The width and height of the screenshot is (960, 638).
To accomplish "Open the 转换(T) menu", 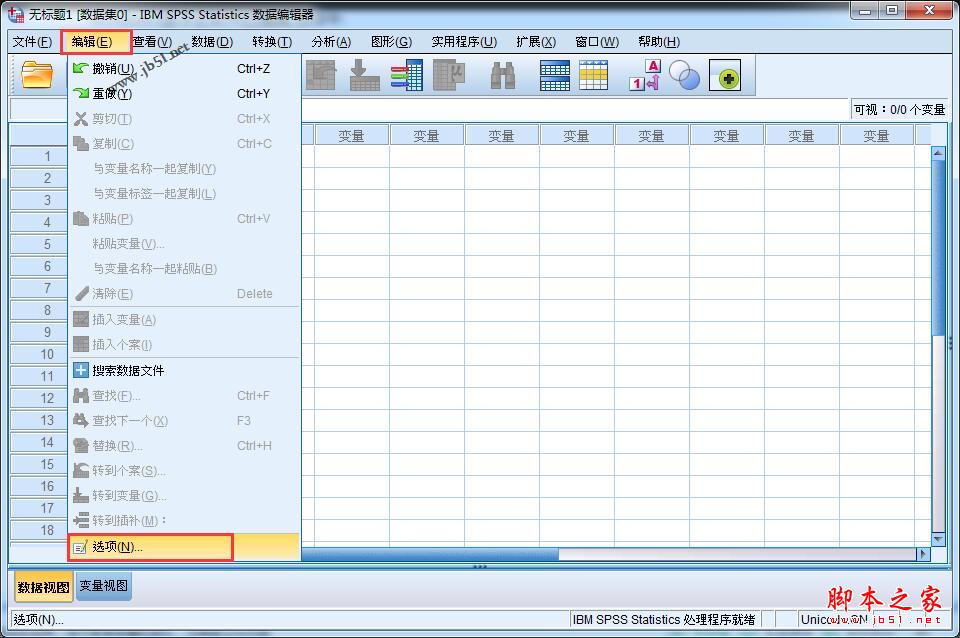I will [272, 42].
